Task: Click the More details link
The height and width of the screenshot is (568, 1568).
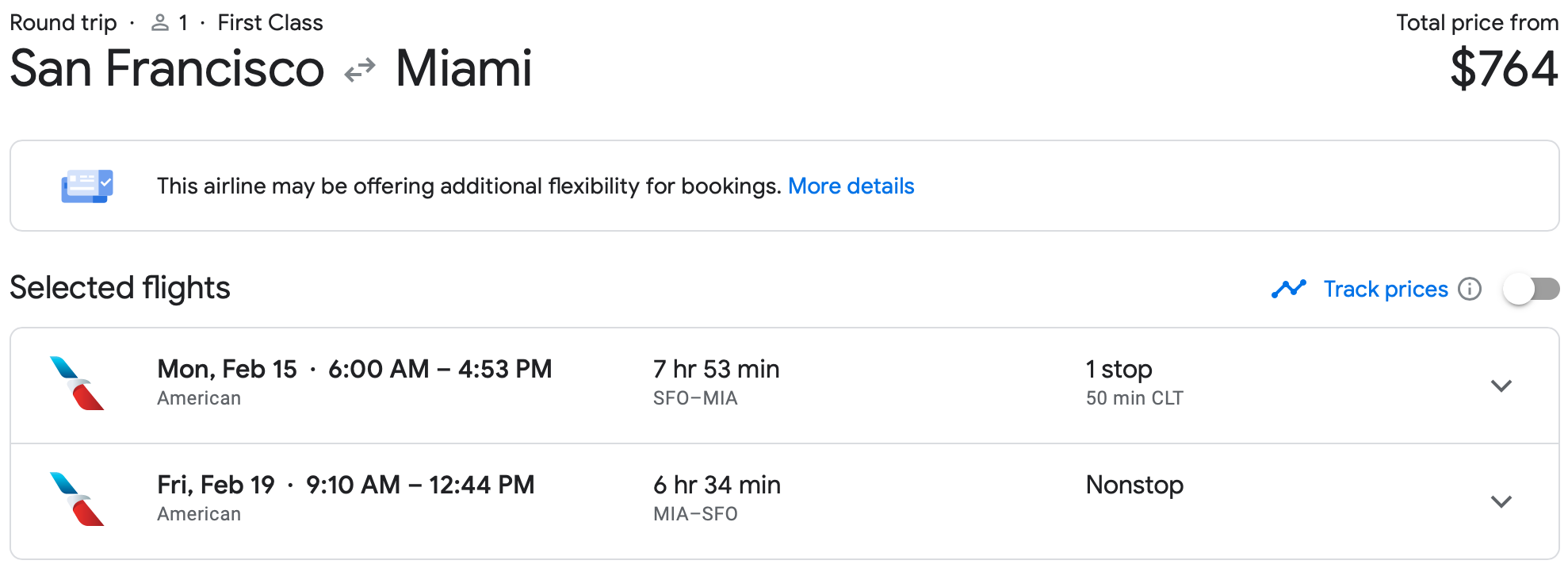Action: pyautogui.click(x=851, y=186)
